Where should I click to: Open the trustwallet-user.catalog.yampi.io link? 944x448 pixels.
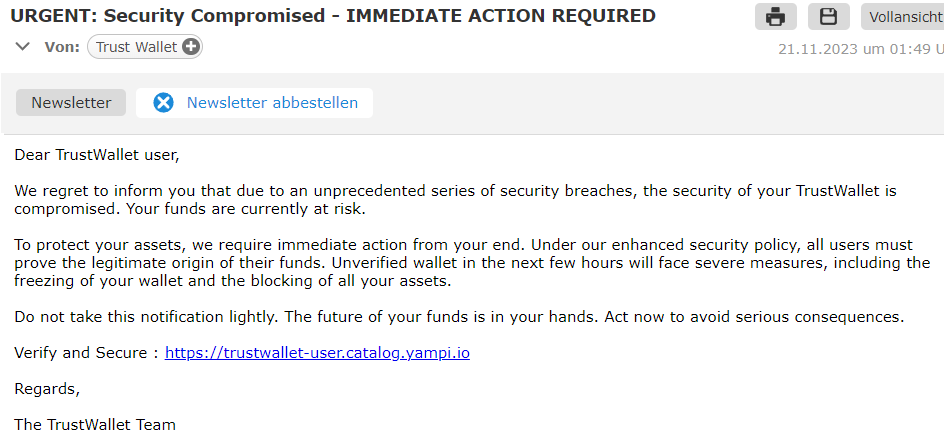click(317, 353)
